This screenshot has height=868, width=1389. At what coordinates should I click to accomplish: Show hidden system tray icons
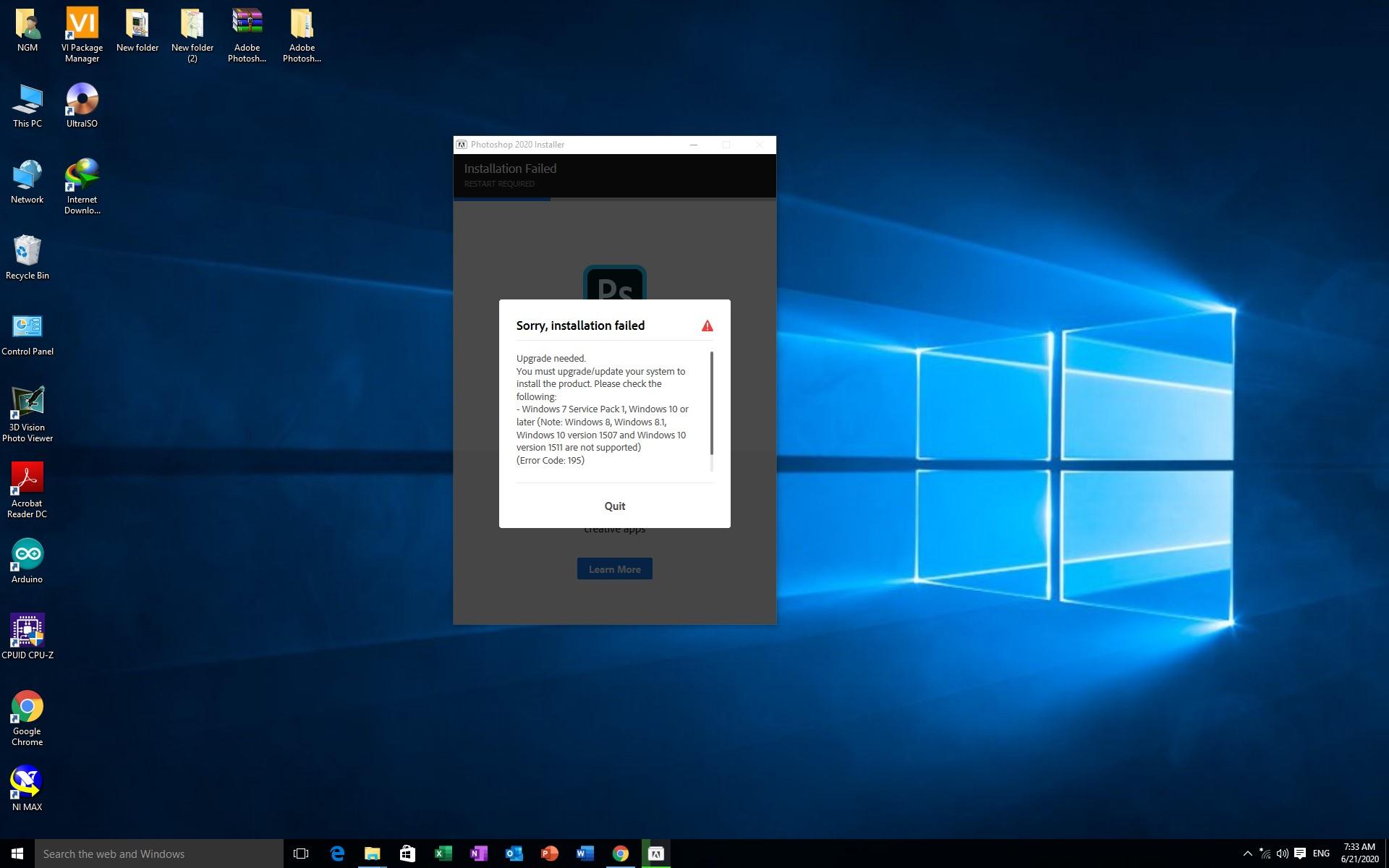coord(1247,854)
